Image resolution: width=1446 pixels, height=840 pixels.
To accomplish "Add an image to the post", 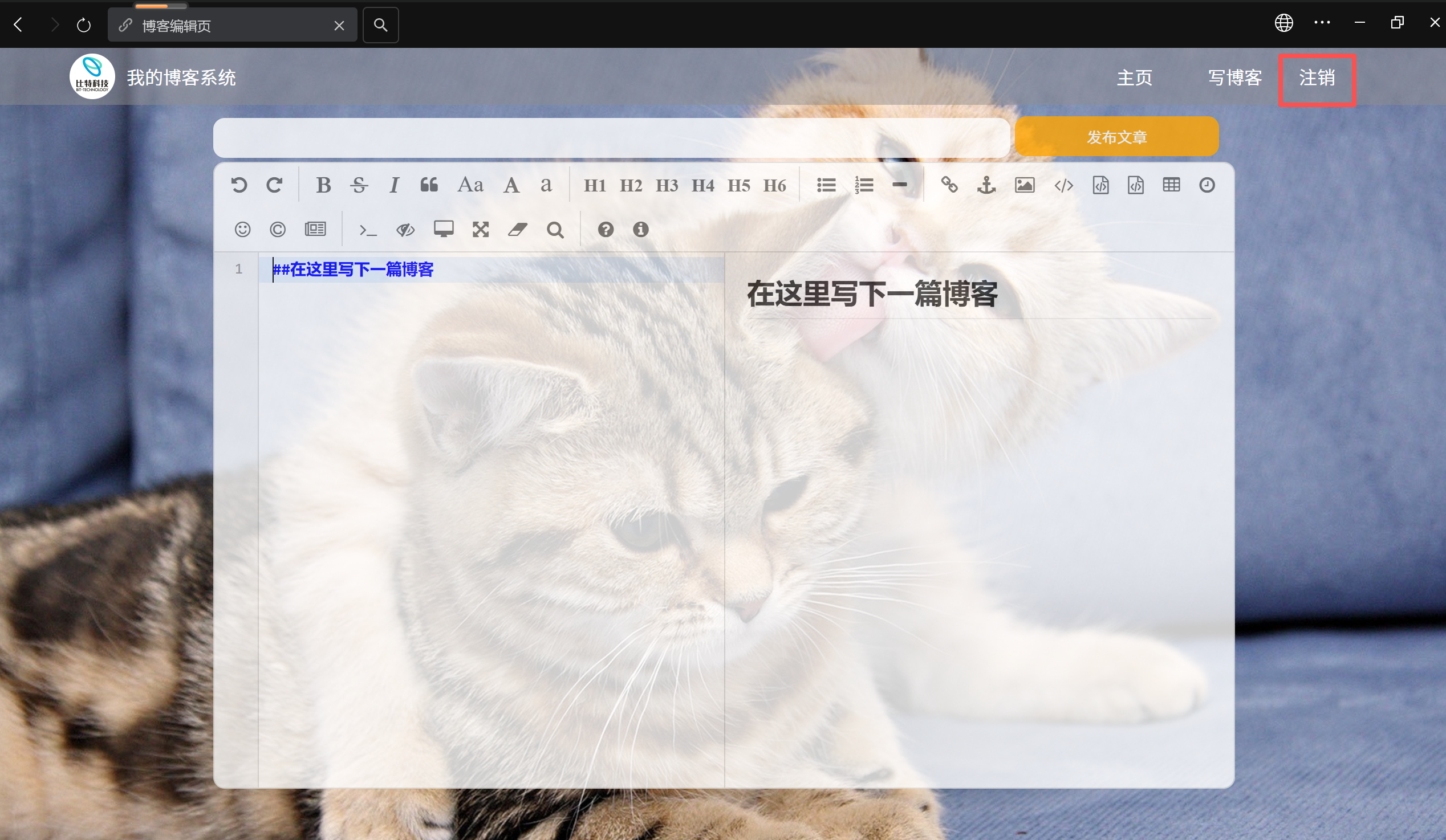I will point(1024,185).
